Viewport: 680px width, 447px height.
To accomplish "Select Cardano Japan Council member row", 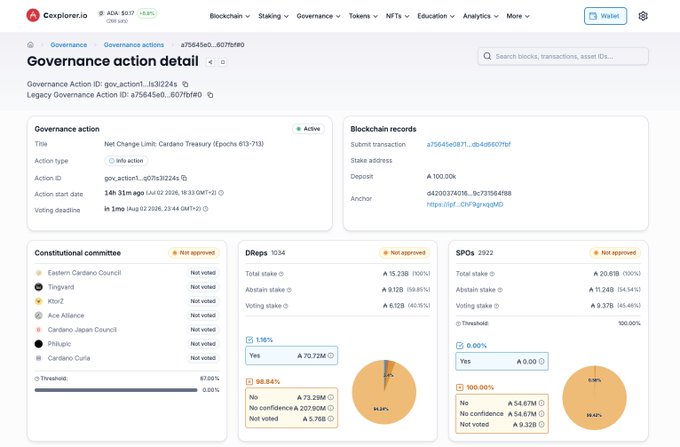I will pos(127,330).
